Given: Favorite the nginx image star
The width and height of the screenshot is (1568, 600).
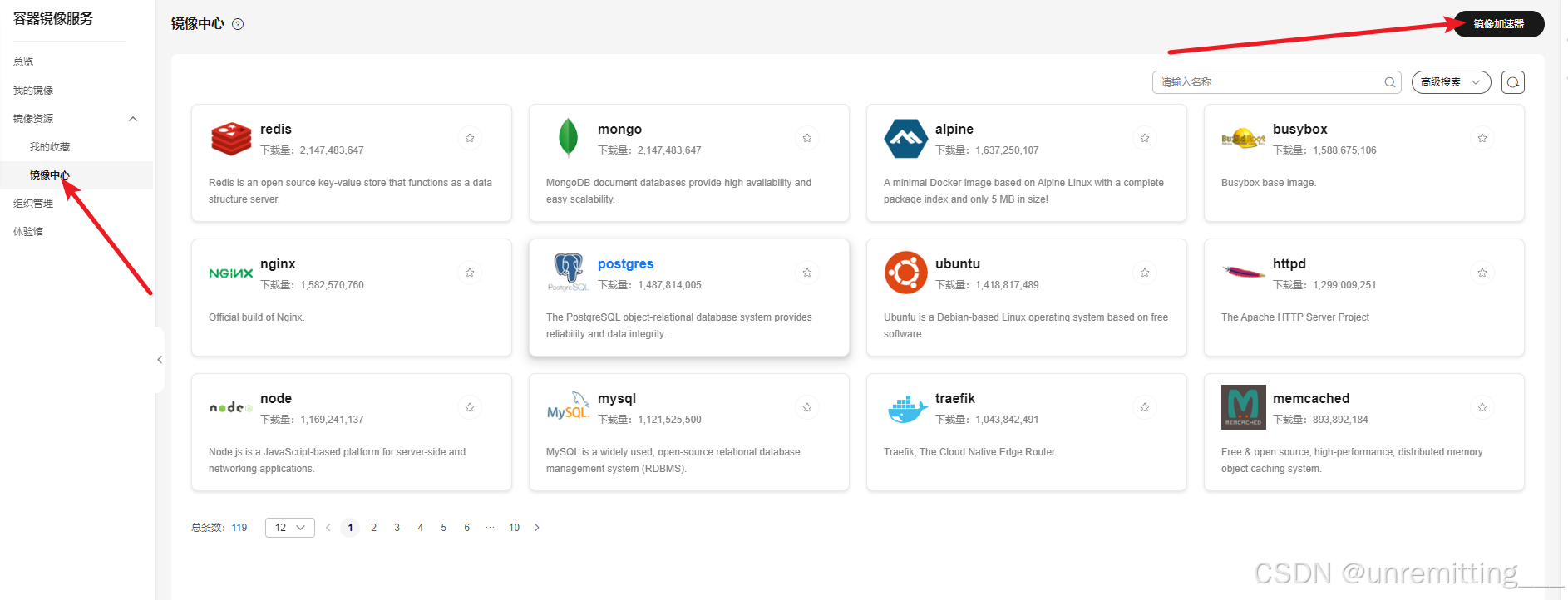Looking at the screenshot, I should point(470,273).
